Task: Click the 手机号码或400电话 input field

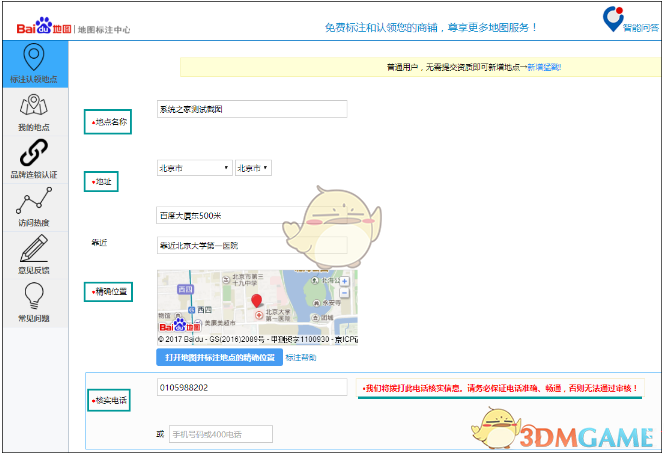Action: pos(221,434)
